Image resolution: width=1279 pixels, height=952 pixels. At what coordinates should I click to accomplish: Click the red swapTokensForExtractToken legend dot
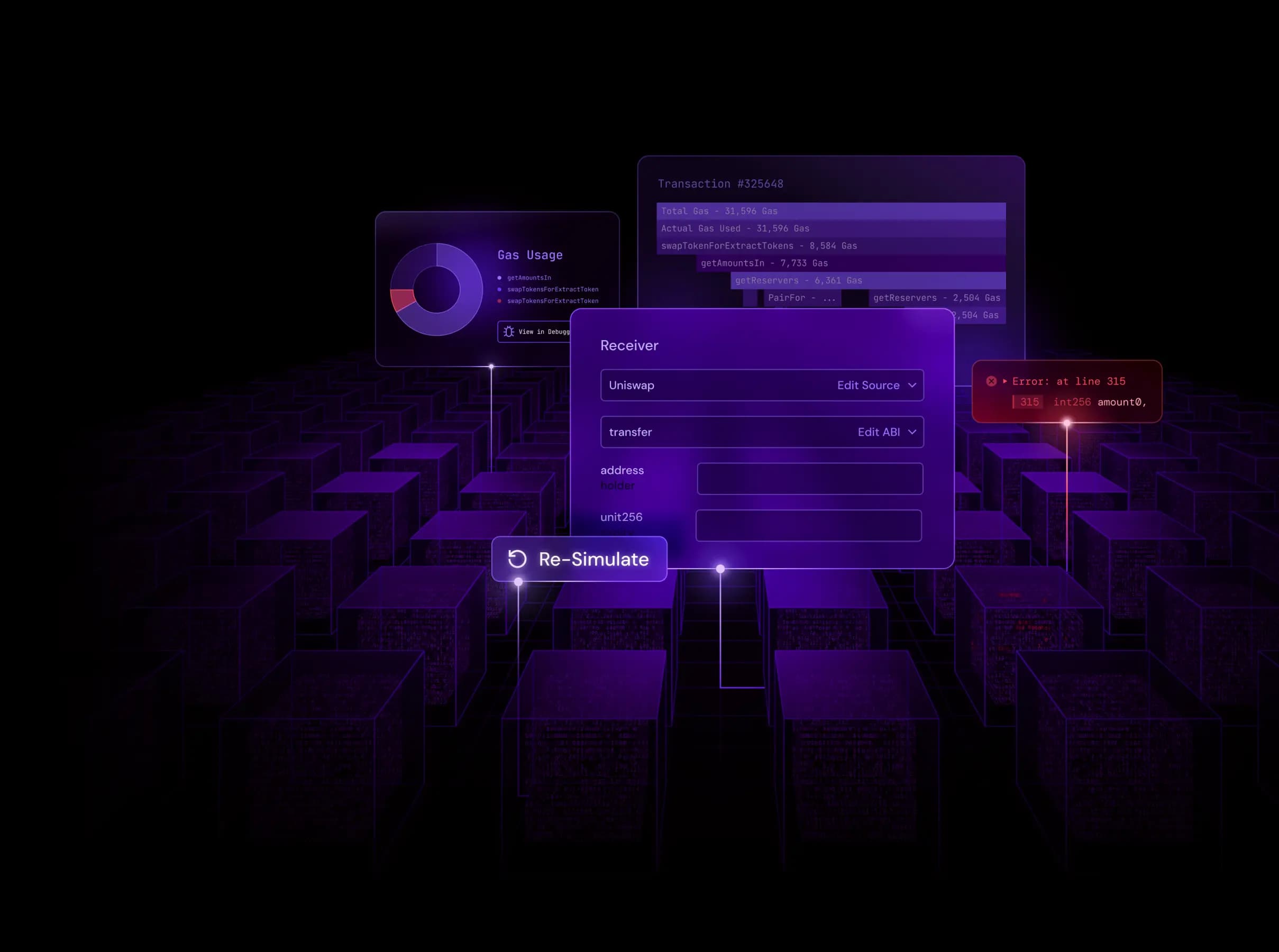pos(499,301)
